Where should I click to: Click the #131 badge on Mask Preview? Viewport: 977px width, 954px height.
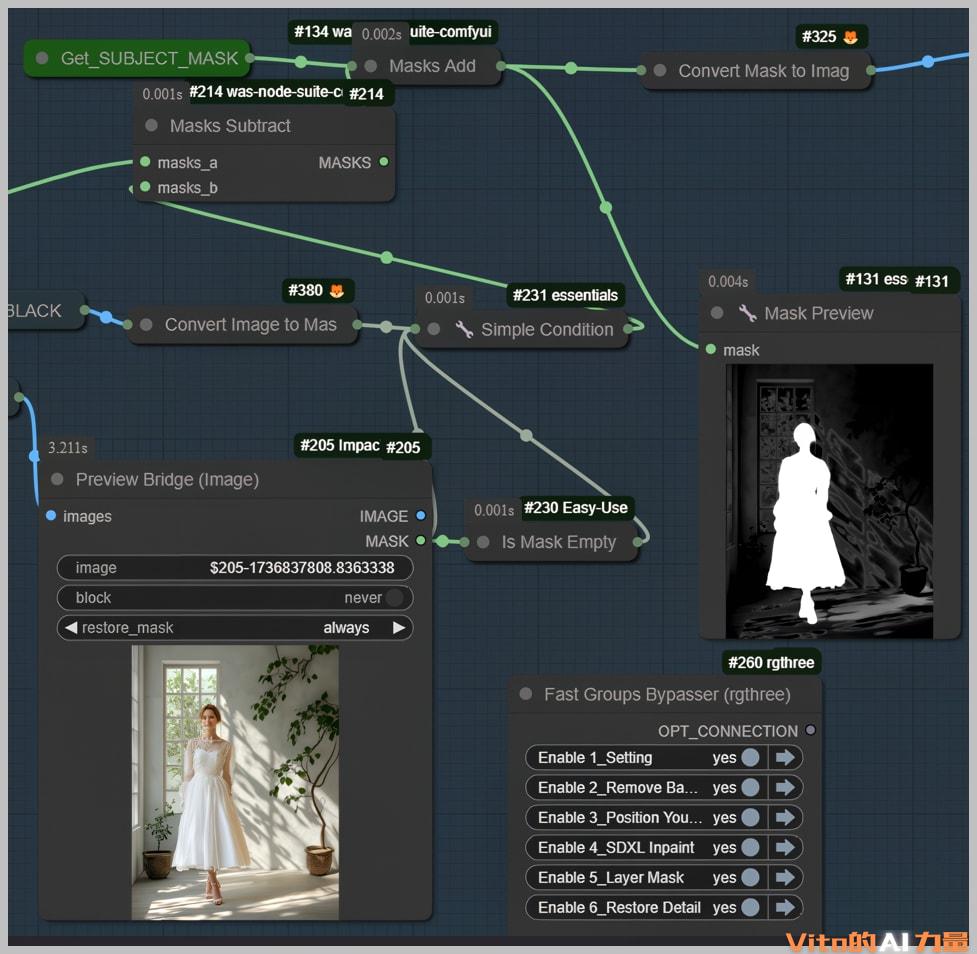(x=932, y=282)
